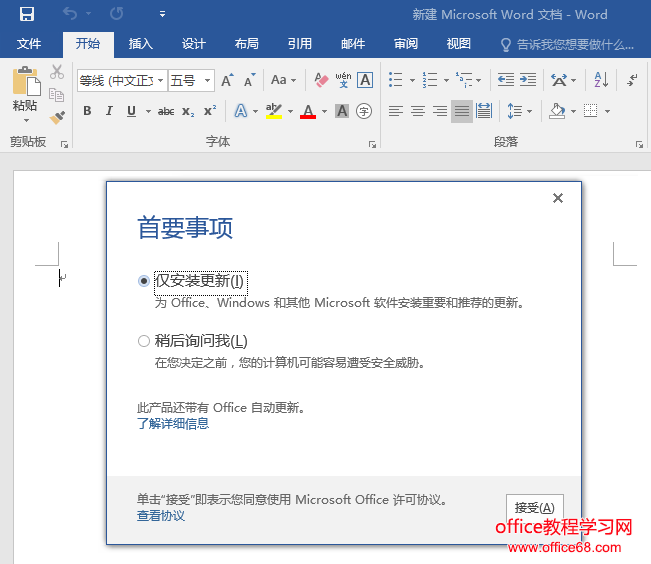Apply strikethrough to text
The height and width of the screenshot is (564, 651).
point(166,111)
